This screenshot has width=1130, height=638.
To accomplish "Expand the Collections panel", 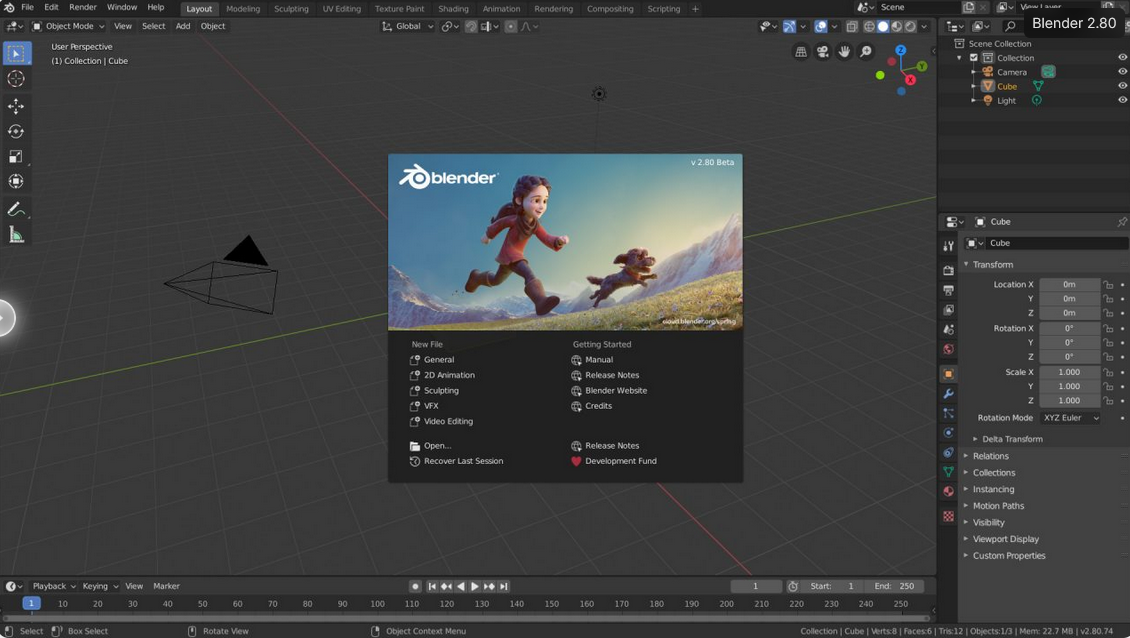I will pyautogui.click(x=993, y=473).
